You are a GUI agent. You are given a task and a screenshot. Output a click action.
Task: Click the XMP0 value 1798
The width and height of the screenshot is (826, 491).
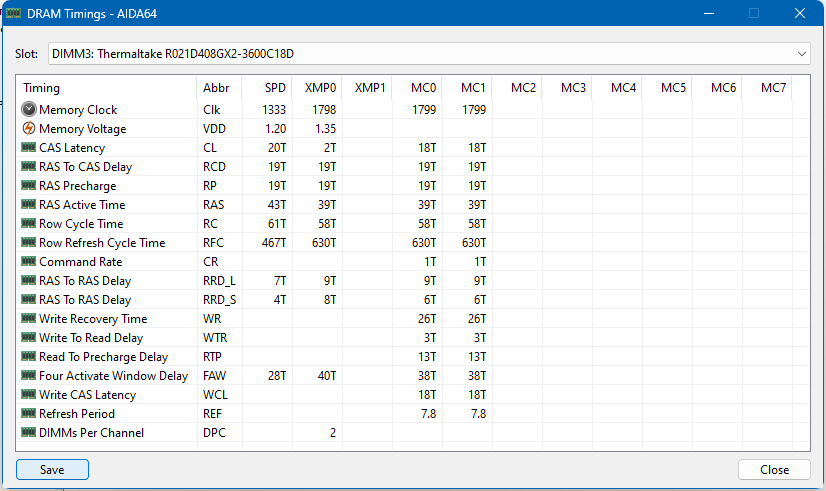click(324, 110)
